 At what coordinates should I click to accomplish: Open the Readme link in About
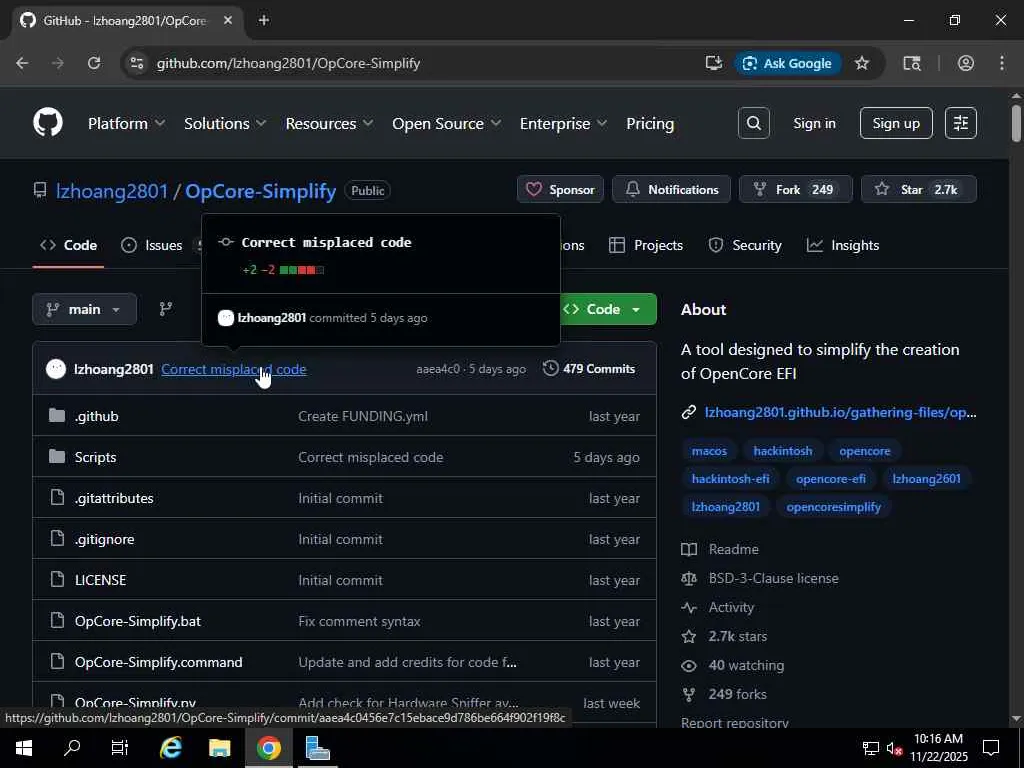(x=733, y=549)
